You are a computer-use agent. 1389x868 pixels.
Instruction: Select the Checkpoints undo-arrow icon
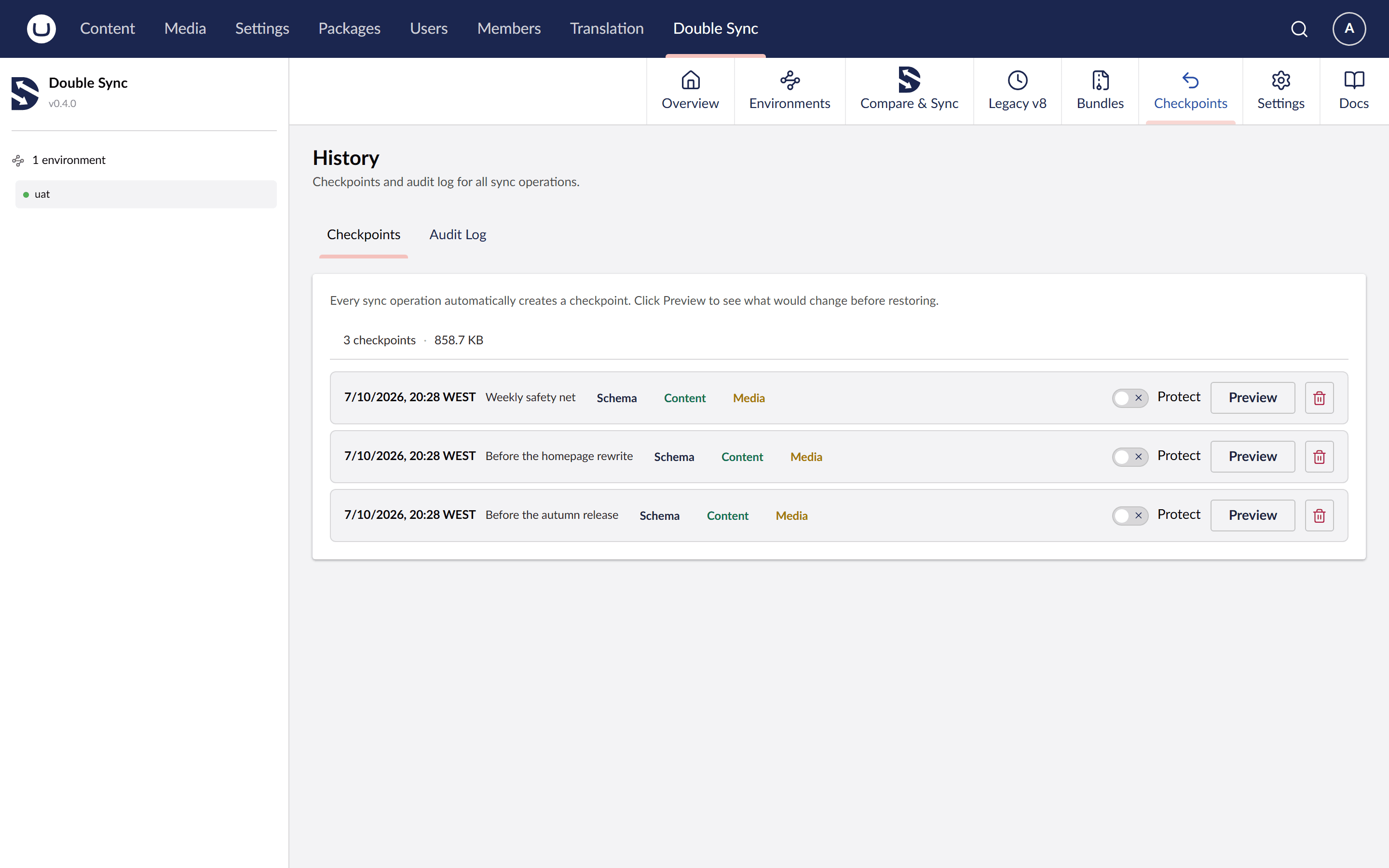click(x=1190, y=81)
